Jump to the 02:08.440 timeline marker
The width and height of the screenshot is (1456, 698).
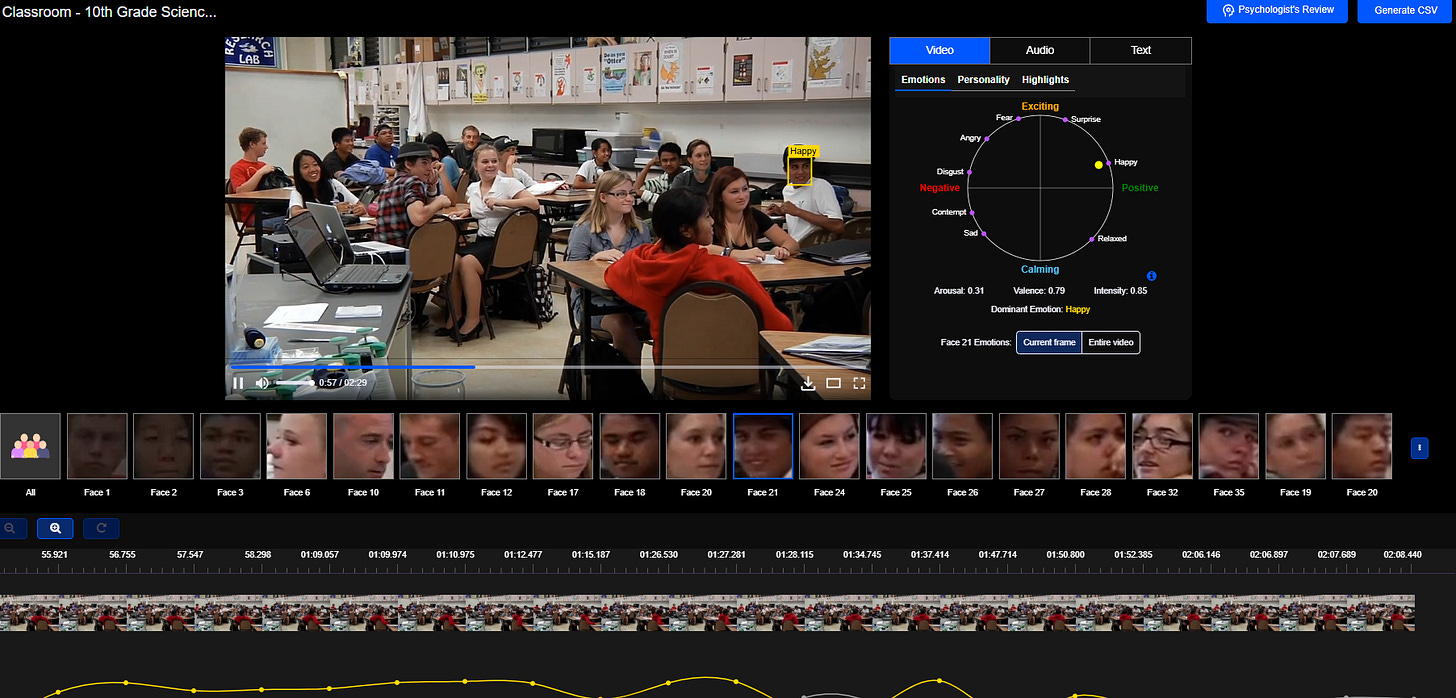tap(1402, 554)
